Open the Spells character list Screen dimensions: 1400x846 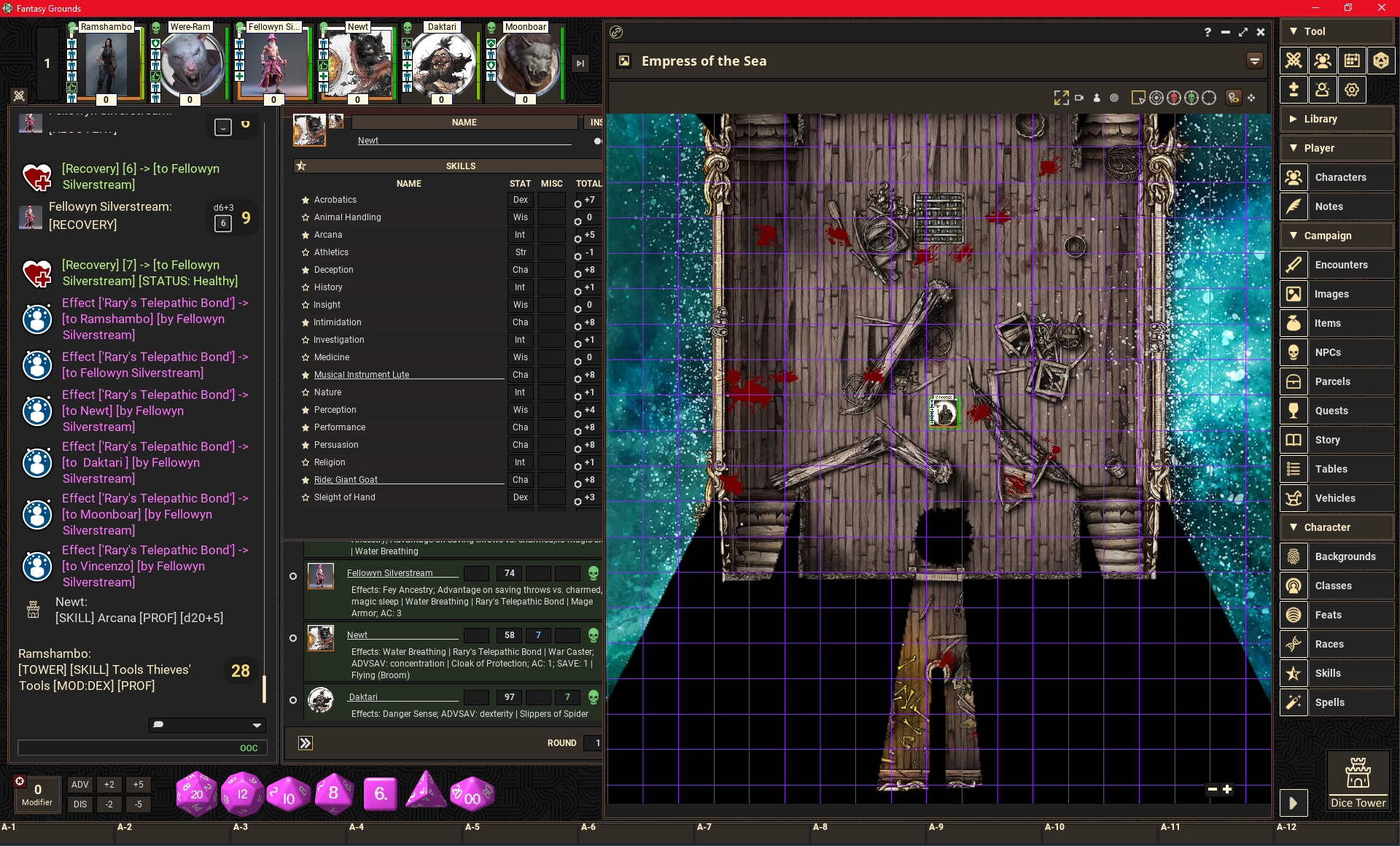pyautogui.click(x=1337, y=702)
